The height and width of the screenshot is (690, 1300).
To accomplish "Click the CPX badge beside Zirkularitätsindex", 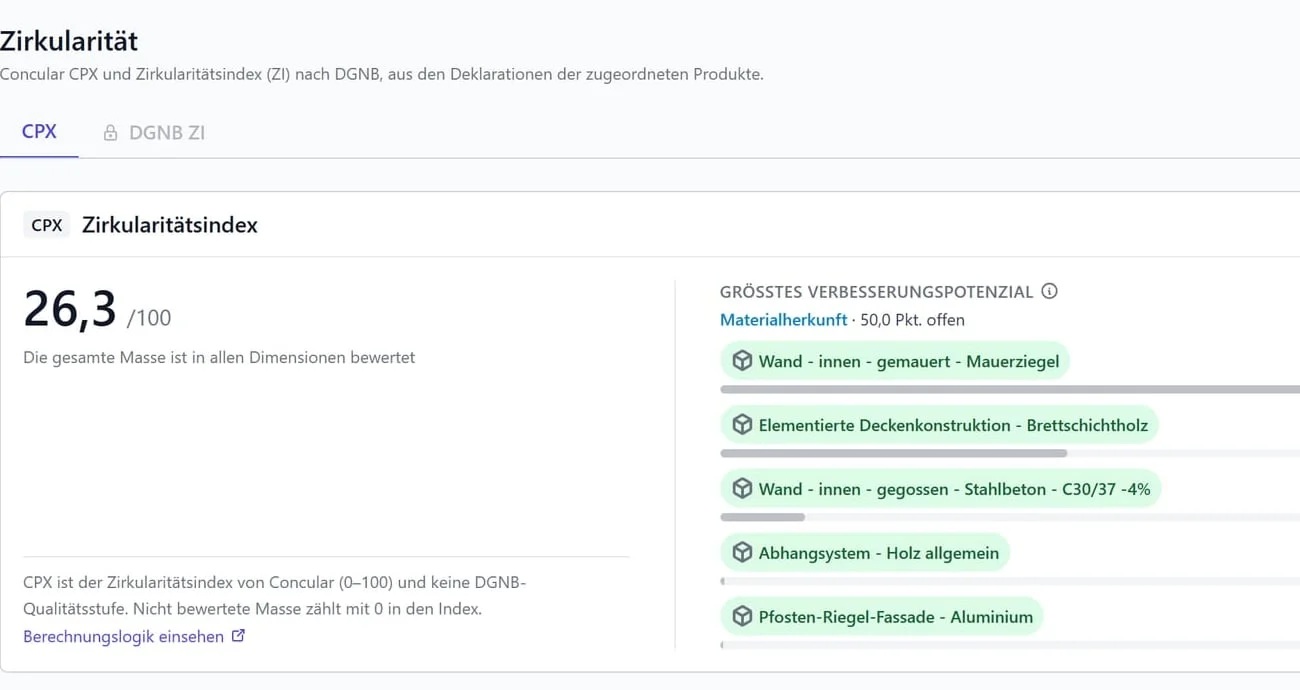I will [x=47, y=225].
